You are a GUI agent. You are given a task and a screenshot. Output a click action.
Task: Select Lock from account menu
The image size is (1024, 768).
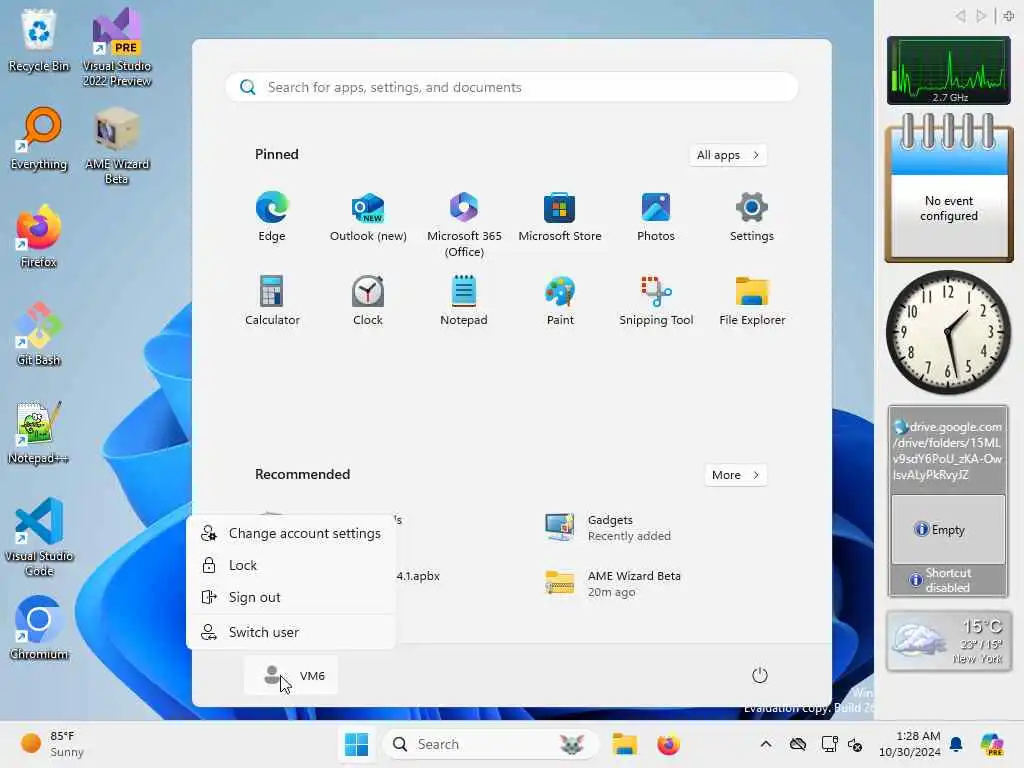291,565
